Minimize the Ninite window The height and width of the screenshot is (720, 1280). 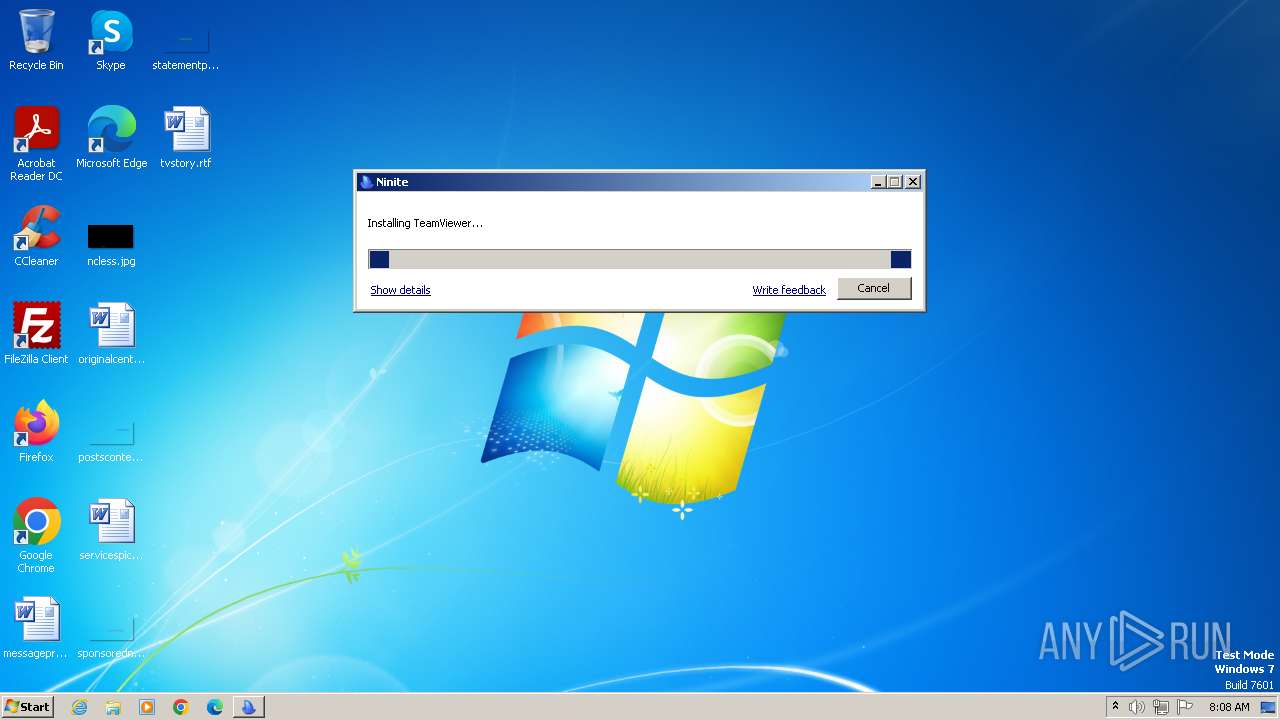[878, 182]
